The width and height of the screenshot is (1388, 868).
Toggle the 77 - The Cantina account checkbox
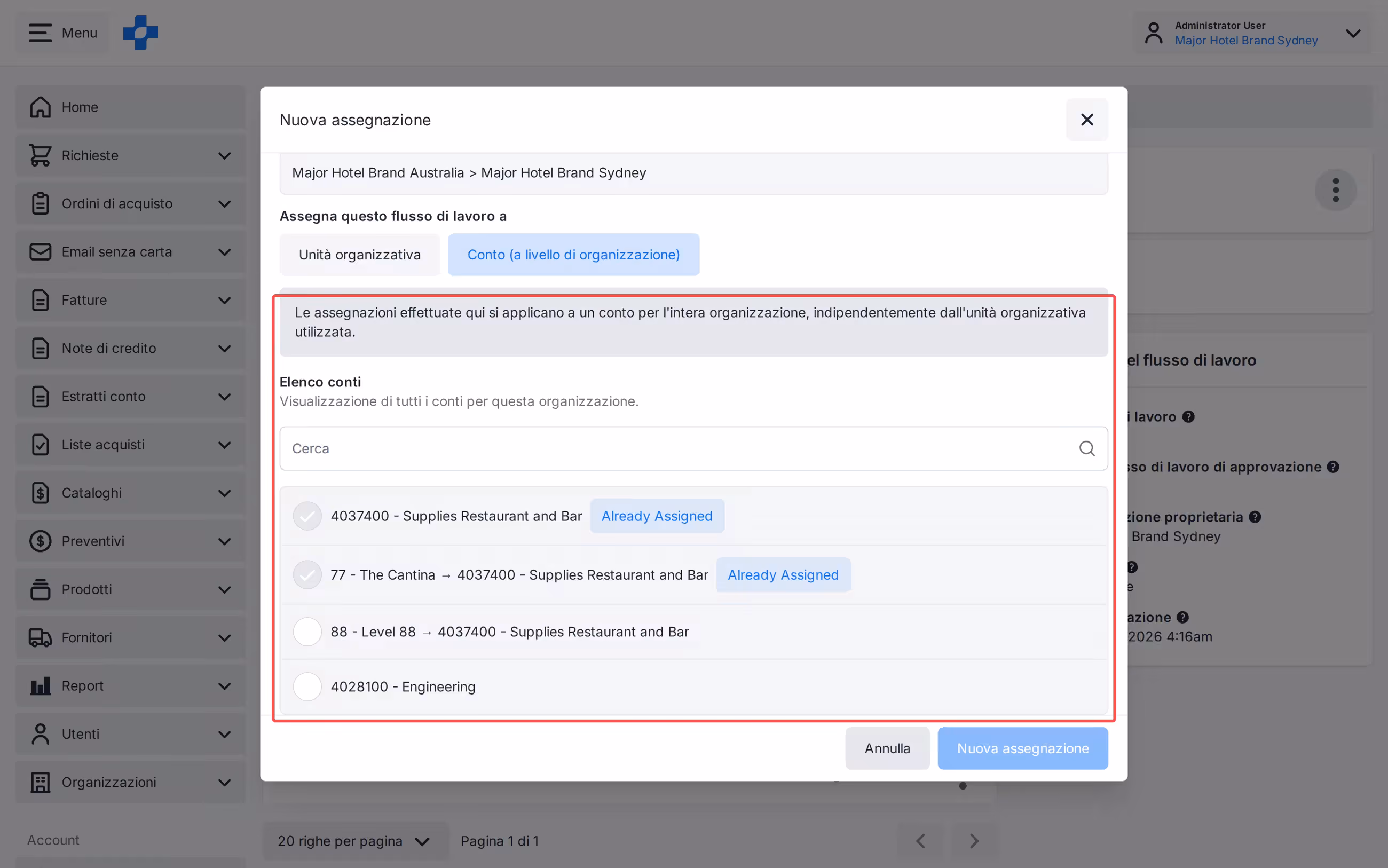(307, 574)
